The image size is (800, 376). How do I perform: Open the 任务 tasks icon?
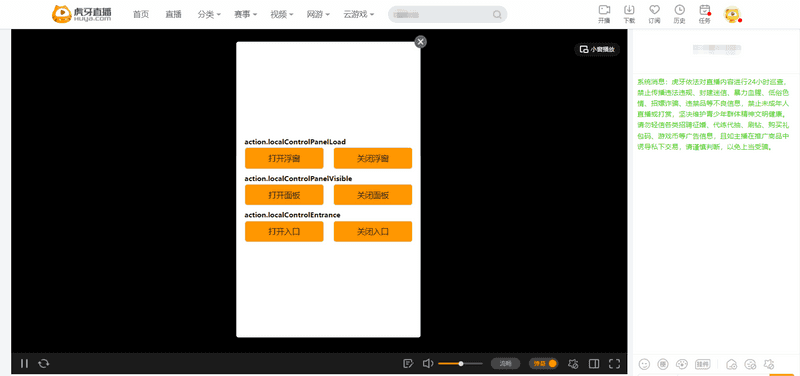click(705, 14)
